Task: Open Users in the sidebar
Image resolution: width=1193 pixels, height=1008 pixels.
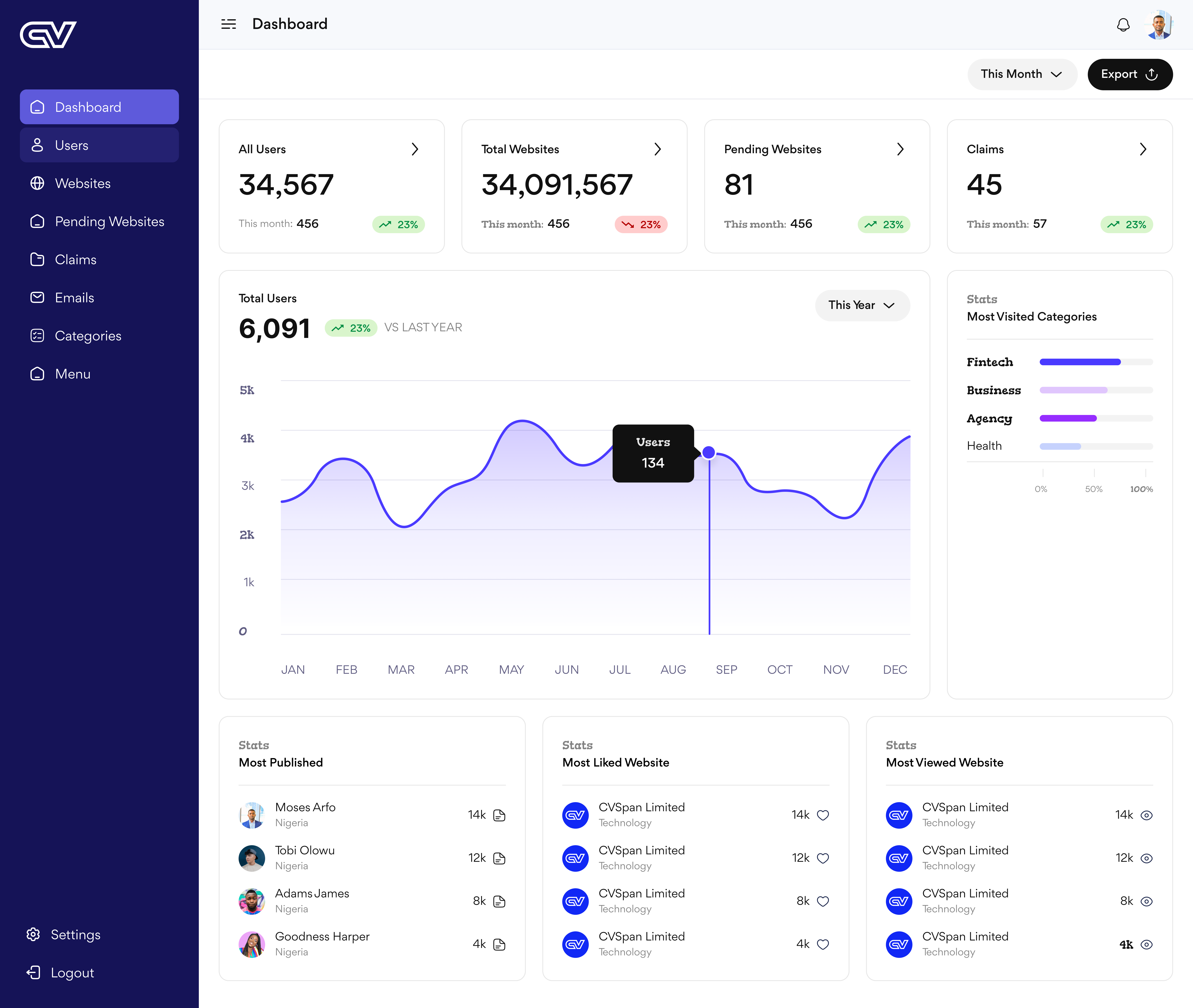Action: [99, 145]
